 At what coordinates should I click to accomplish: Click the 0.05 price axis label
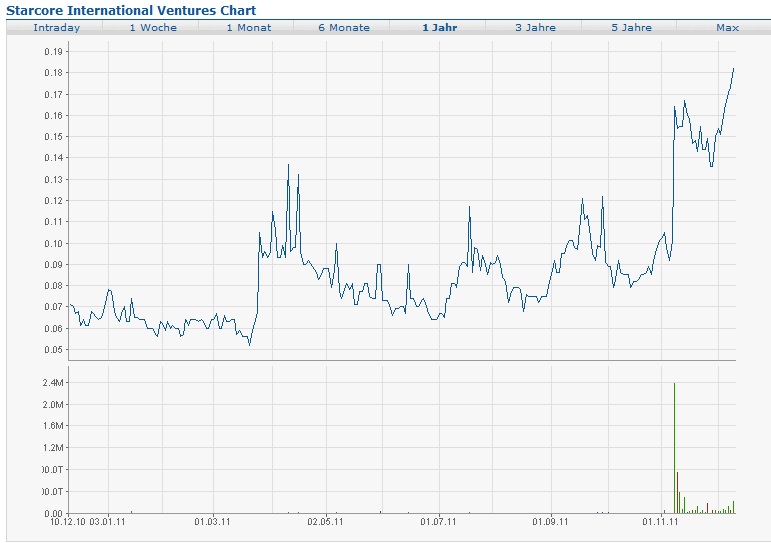pyautogui.click(x=54, y=350)
